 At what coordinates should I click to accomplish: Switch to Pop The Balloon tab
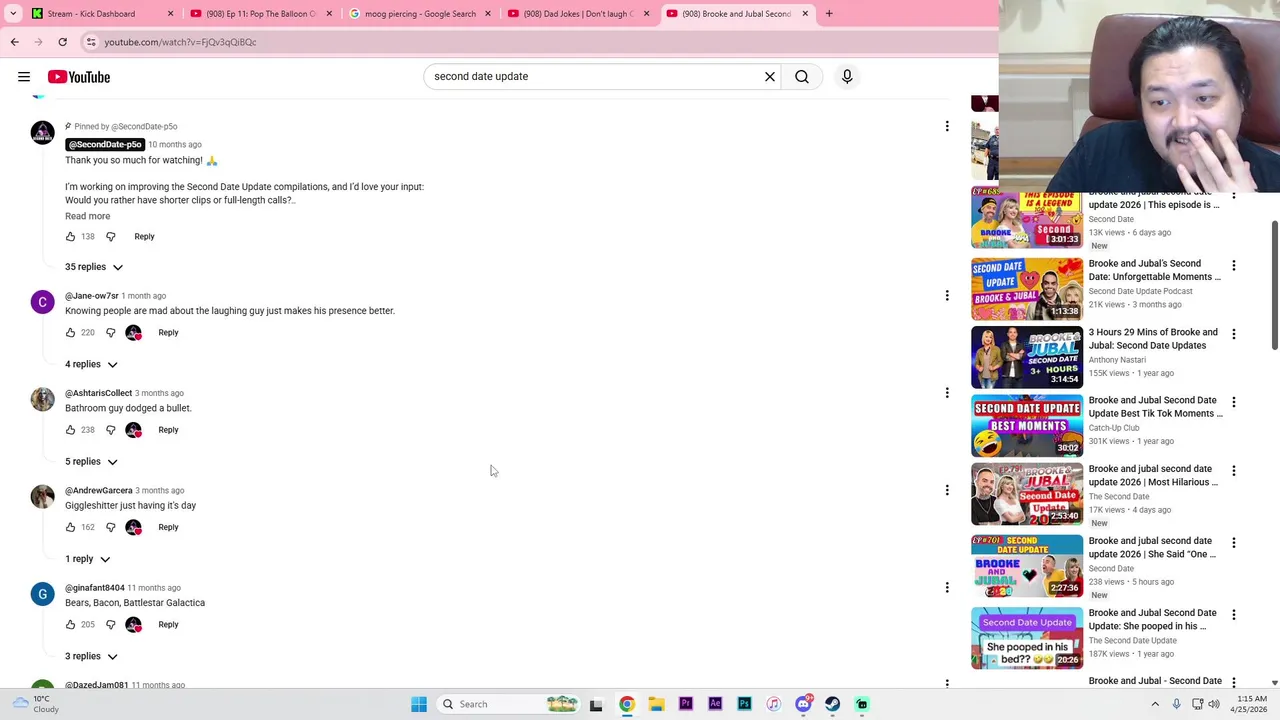pyautogui.click(x=260, y=14)
